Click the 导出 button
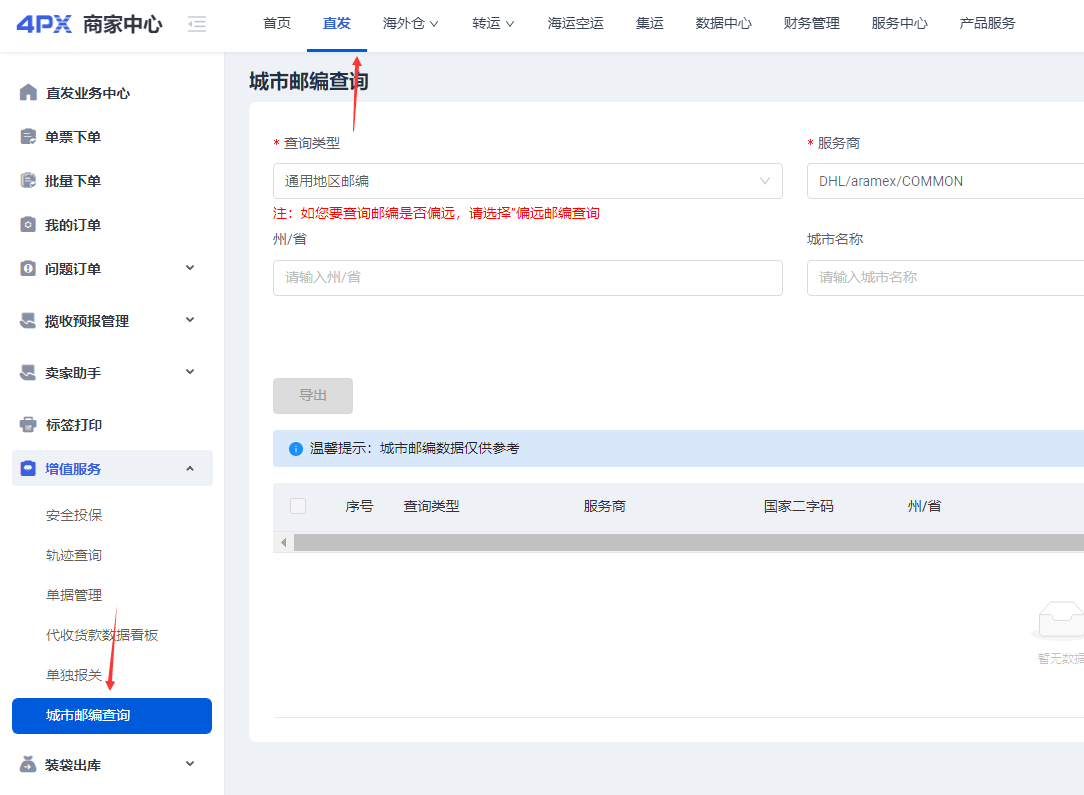Screen dimensions: 1084x795 (x=312, y=395)
